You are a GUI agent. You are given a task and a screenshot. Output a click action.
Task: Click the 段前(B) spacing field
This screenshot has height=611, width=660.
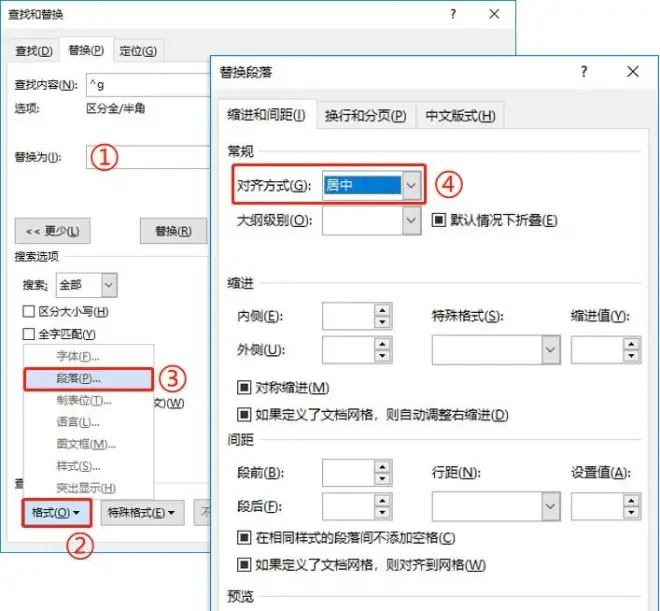tap(348, 473)
